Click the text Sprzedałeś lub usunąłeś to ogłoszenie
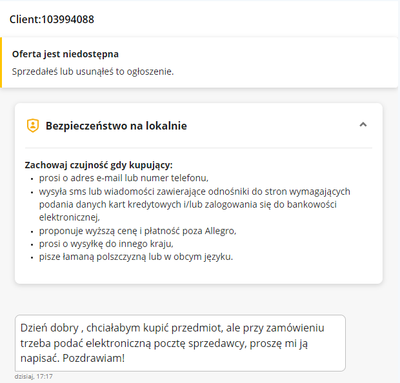The image size is (400, 383). tap(93, 71)
